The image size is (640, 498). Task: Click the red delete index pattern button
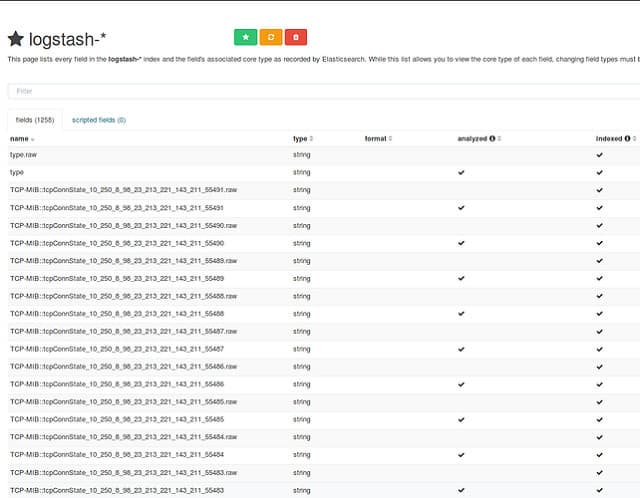pyautogui.click(x=296, y=37)
